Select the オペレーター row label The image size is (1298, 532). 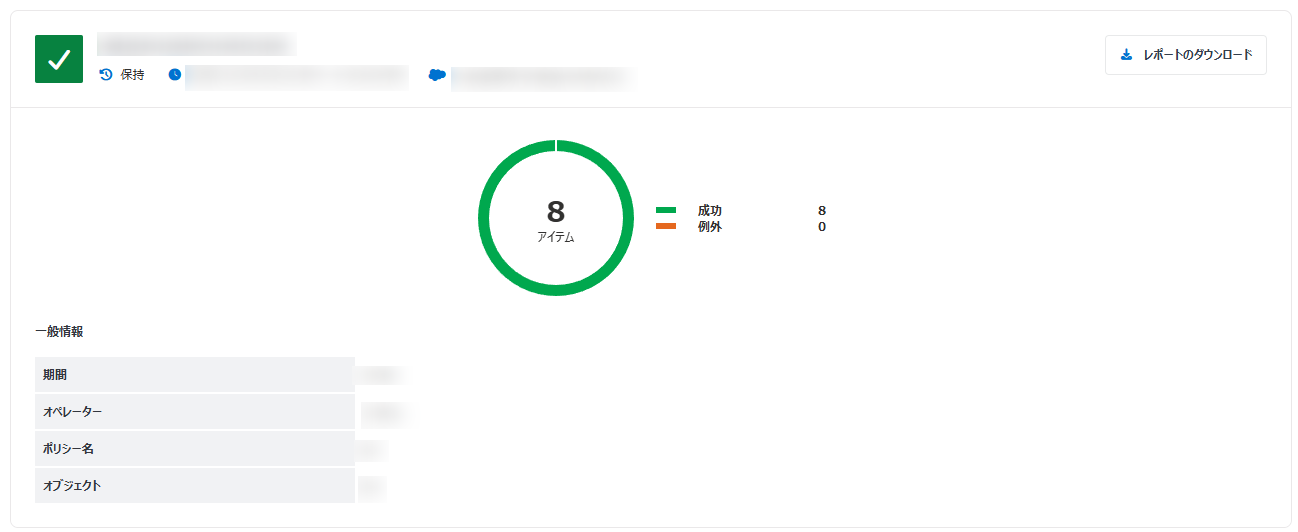point(72,412)
